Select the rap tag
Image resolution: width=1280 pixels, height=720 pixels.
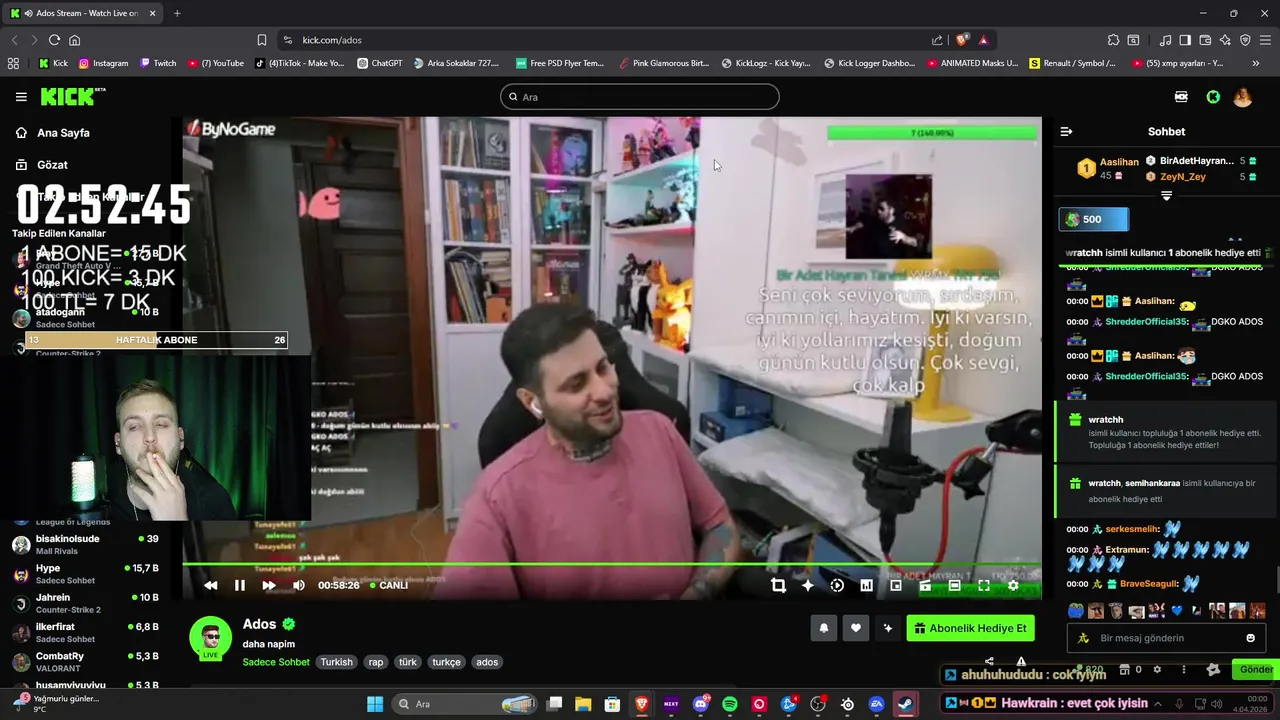coord(375,662)
